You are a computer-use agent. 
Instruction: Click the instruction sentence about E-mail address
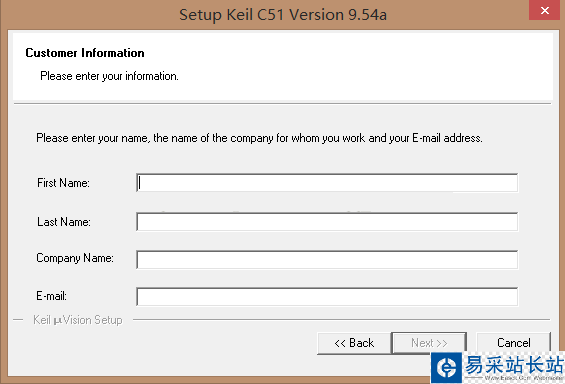coord(259,138)
